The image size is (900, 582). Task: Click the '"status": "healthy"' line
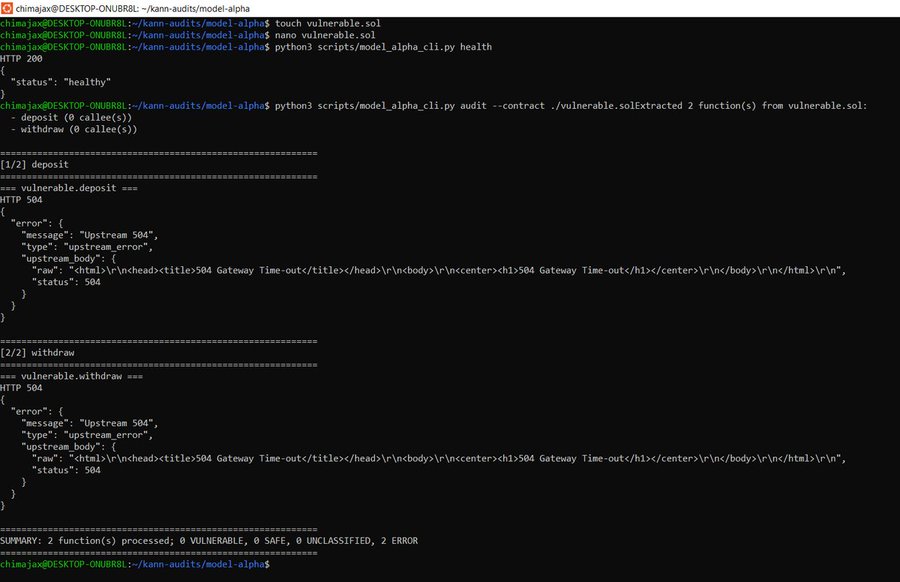point(60,82)
